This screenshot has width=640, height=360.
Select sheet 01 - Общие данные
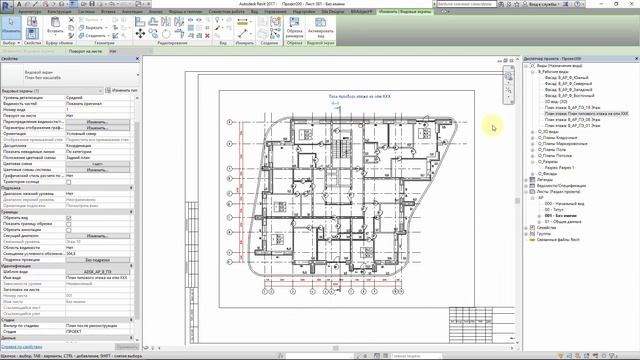[x=563, y=222]
